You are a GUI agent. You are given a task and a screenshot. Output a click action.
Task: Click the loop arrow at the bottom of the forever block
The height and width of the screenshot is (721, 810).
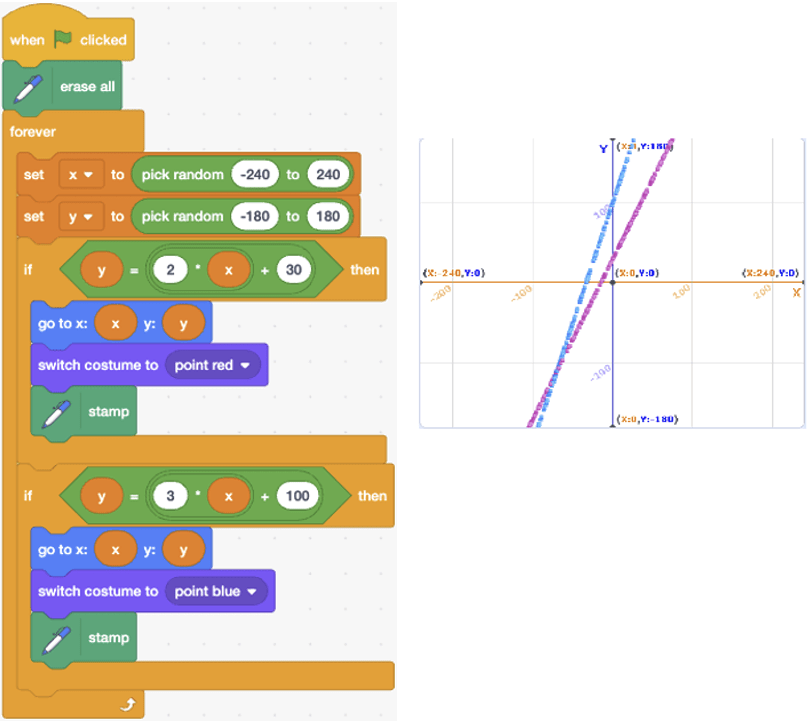pos(126,705)
